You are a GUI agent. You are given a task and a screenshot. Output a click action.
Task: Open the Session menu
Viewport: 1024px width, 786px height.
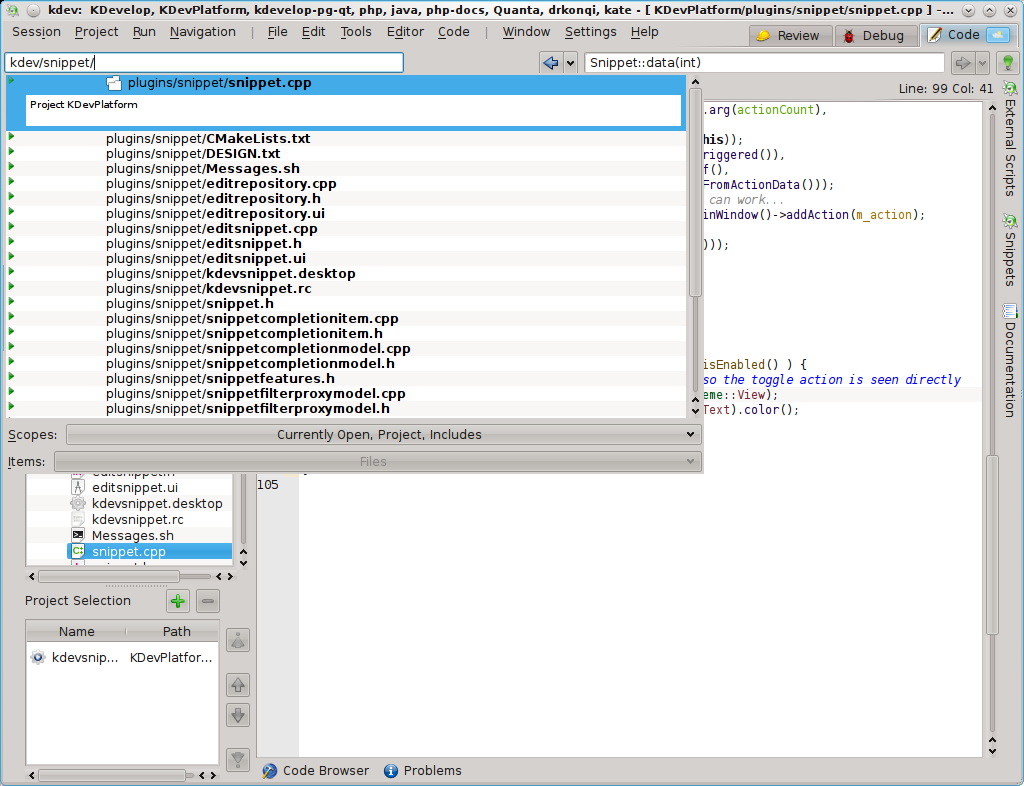(x=36, y=32)
